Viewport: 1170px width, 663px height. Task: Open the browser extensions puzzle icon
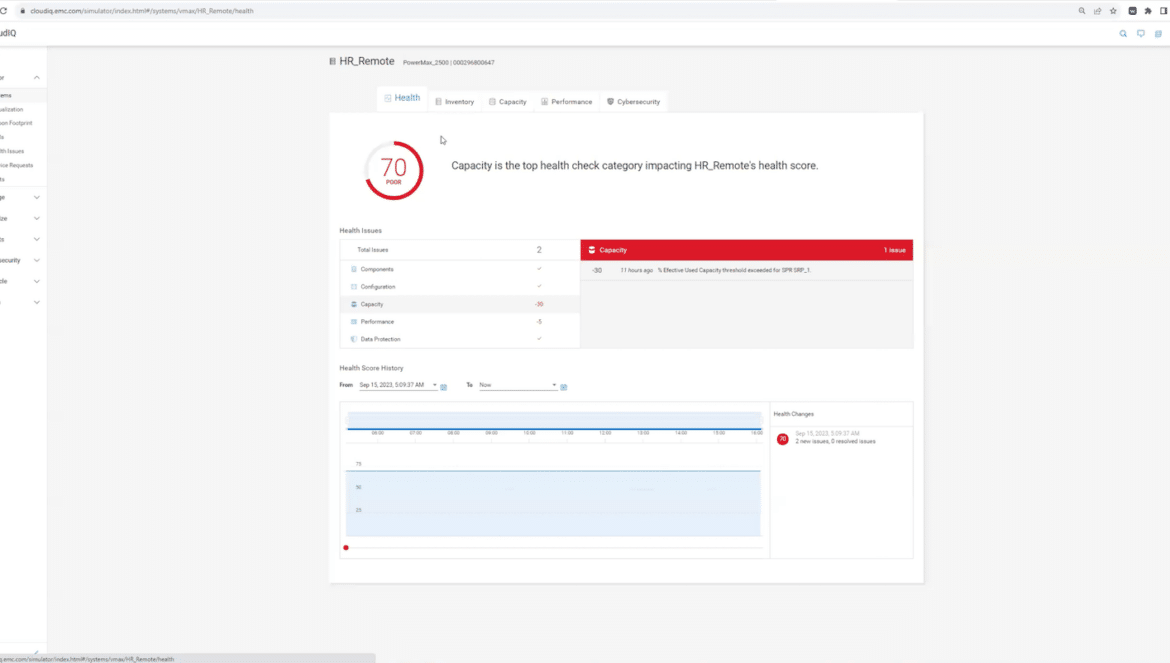pos(1148,11)
